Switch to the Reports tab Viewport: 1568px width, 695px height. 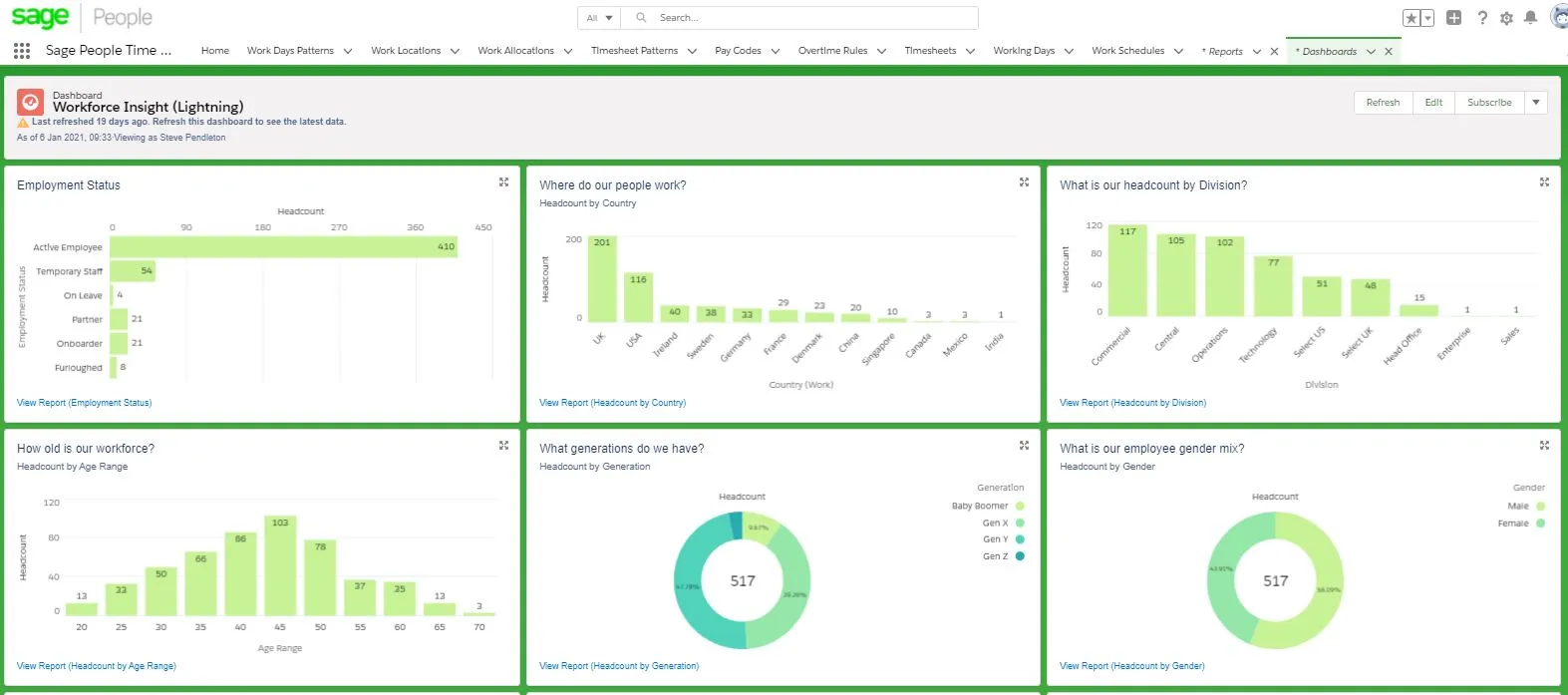tap(1225, 52)
